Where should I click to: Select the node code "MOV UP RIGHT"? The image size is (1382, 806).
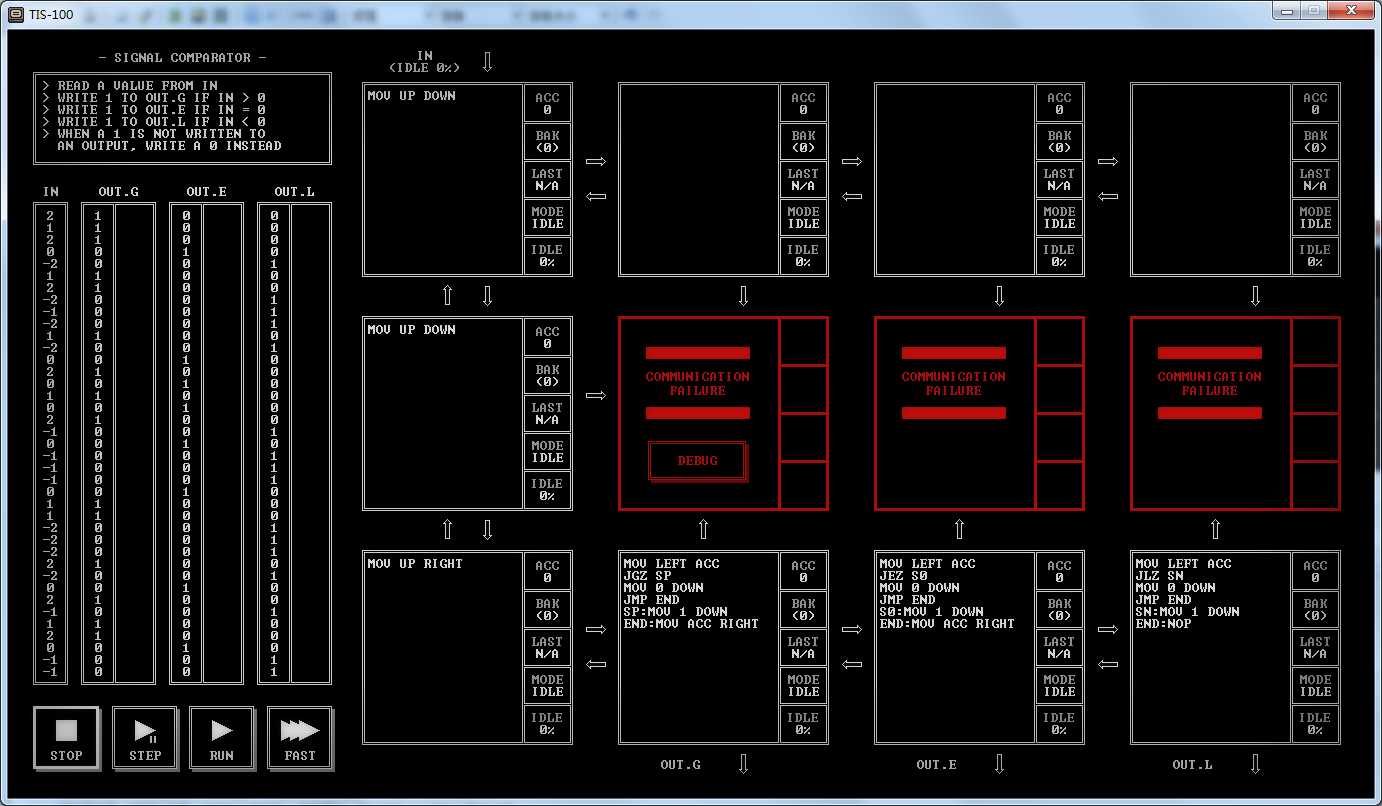pyautogui.click(x=415, y=564)
